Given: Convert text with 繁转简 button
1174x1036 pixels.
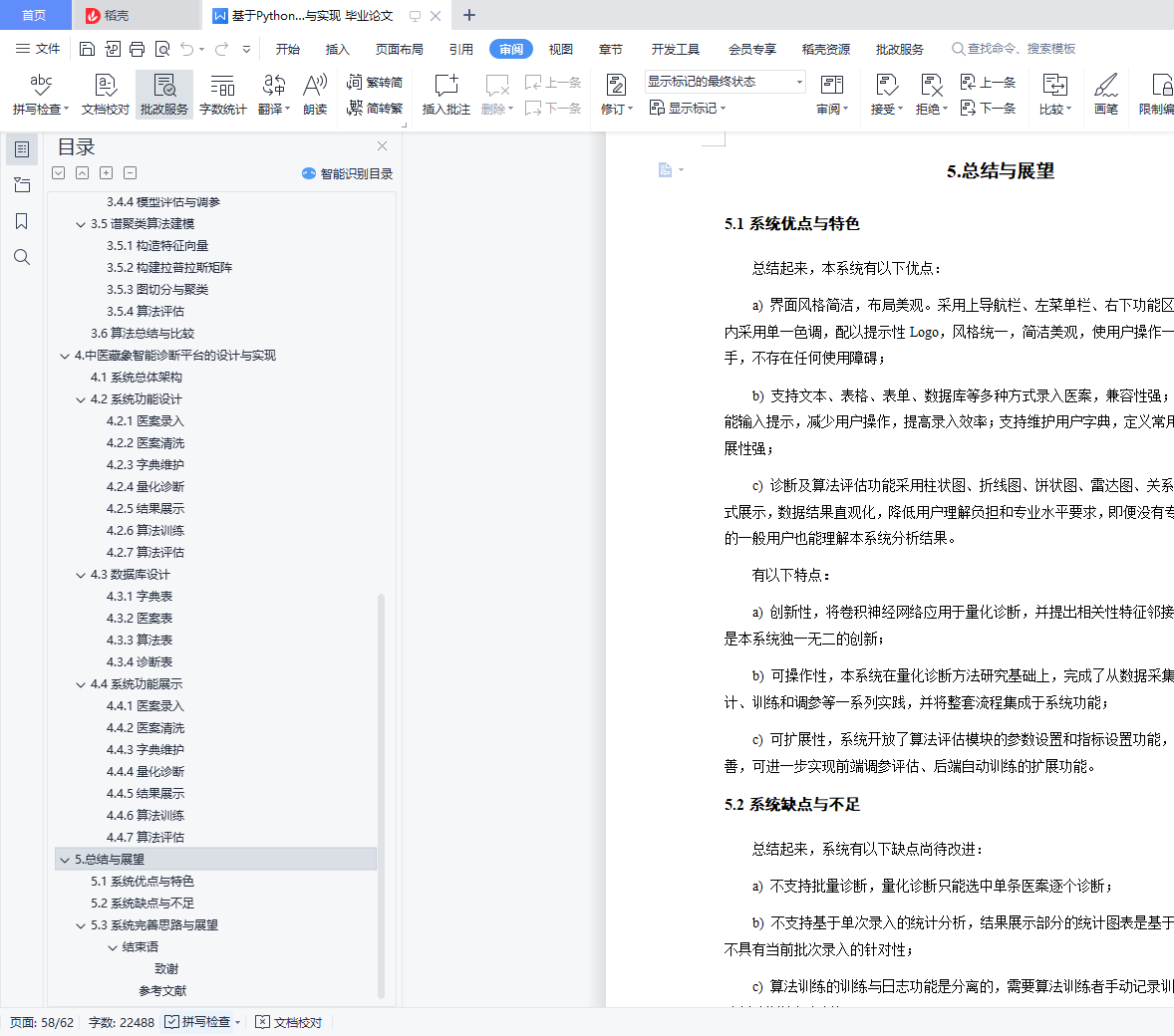Looking at the screenshot, I should pos(375,83).
